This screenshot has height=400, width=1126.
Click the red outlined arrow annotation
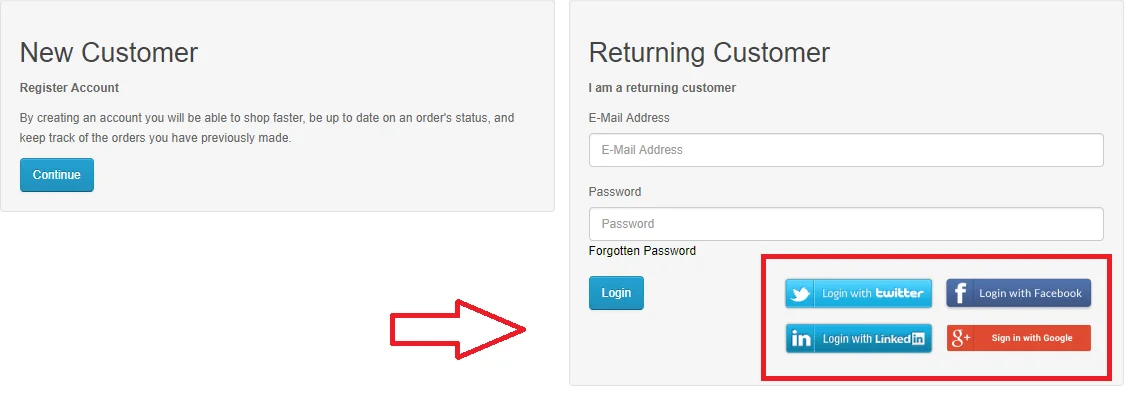pyautogui.click(x=458, y=330)
